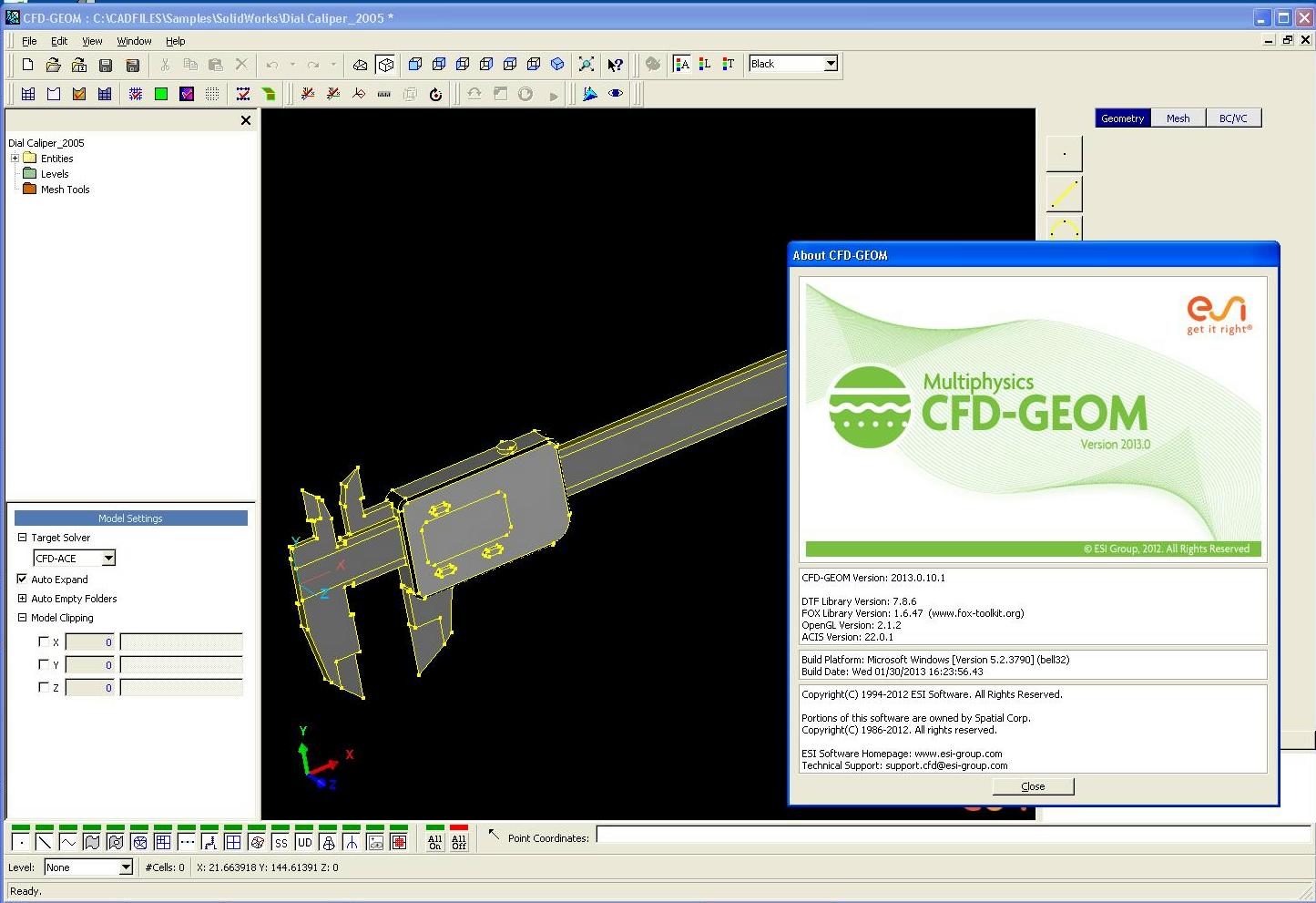Click the blue eye visibility icon
This screenshot has height=903, width=1316.
tap(616, 94)
